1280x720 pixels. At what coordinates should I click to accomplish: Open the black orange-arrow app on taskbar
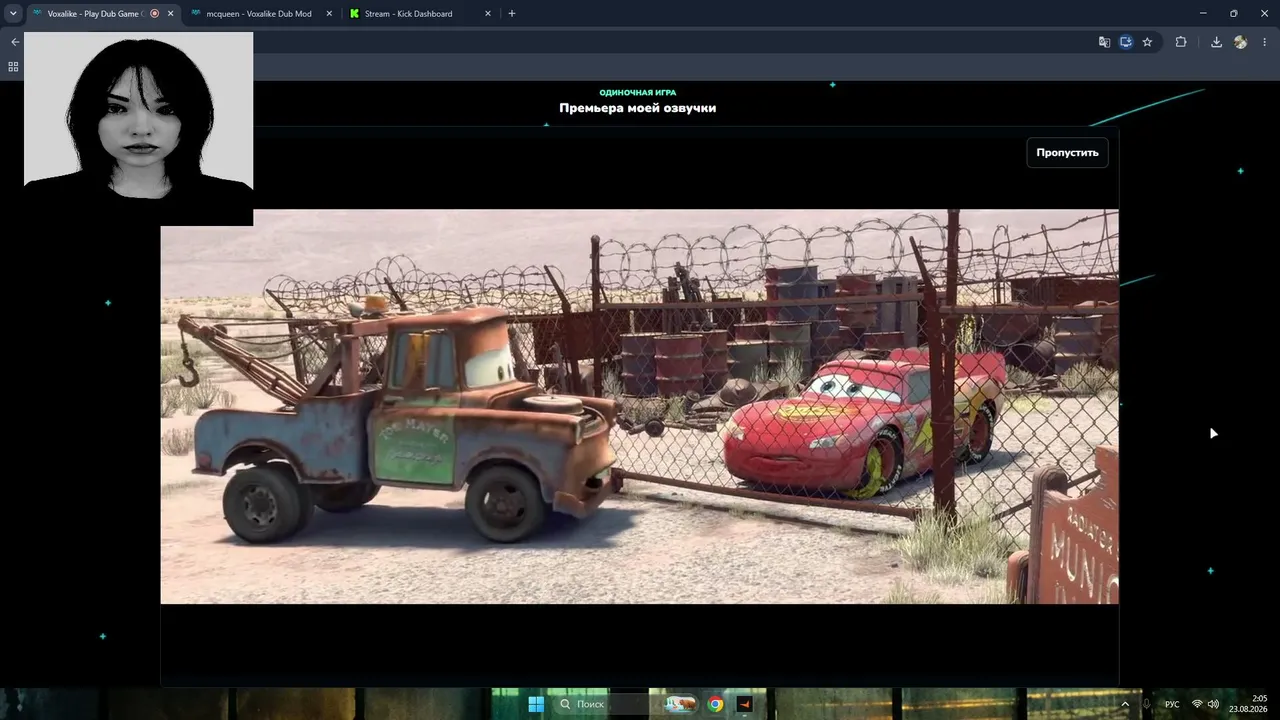(744, 704)
